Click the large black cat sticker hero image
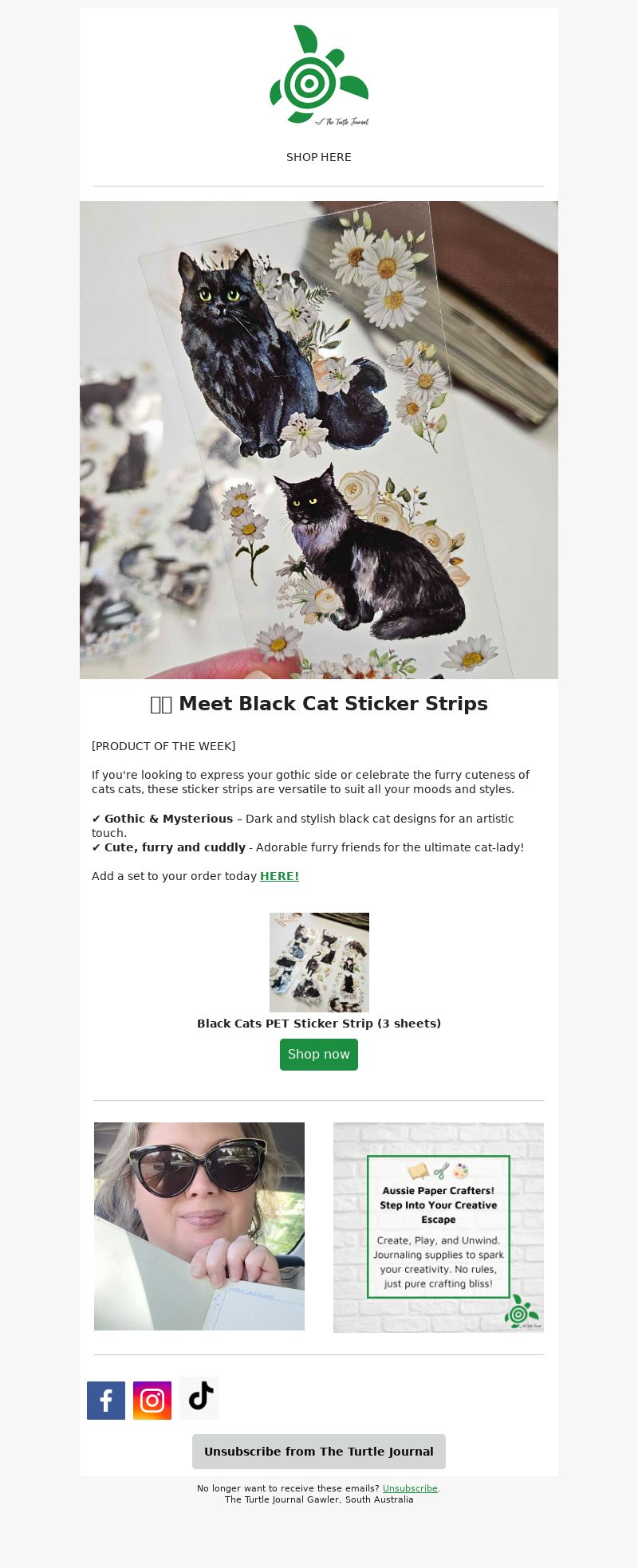Image resolution: width=638 pixels, height=1568 pixels. 319,440
